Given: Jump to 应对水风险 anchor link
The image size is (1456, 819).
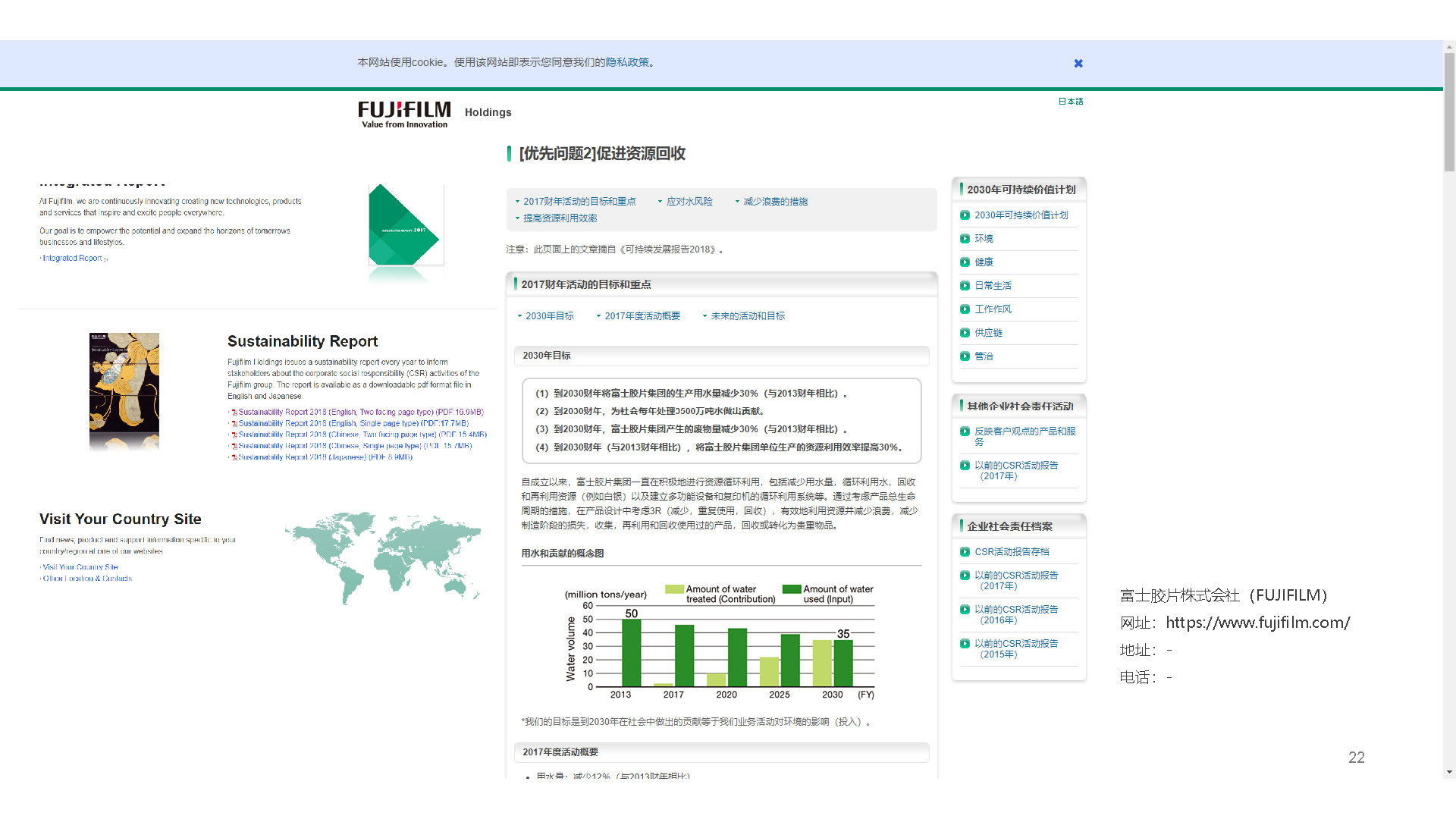Looking at the screenshot, I should (689, 202).
